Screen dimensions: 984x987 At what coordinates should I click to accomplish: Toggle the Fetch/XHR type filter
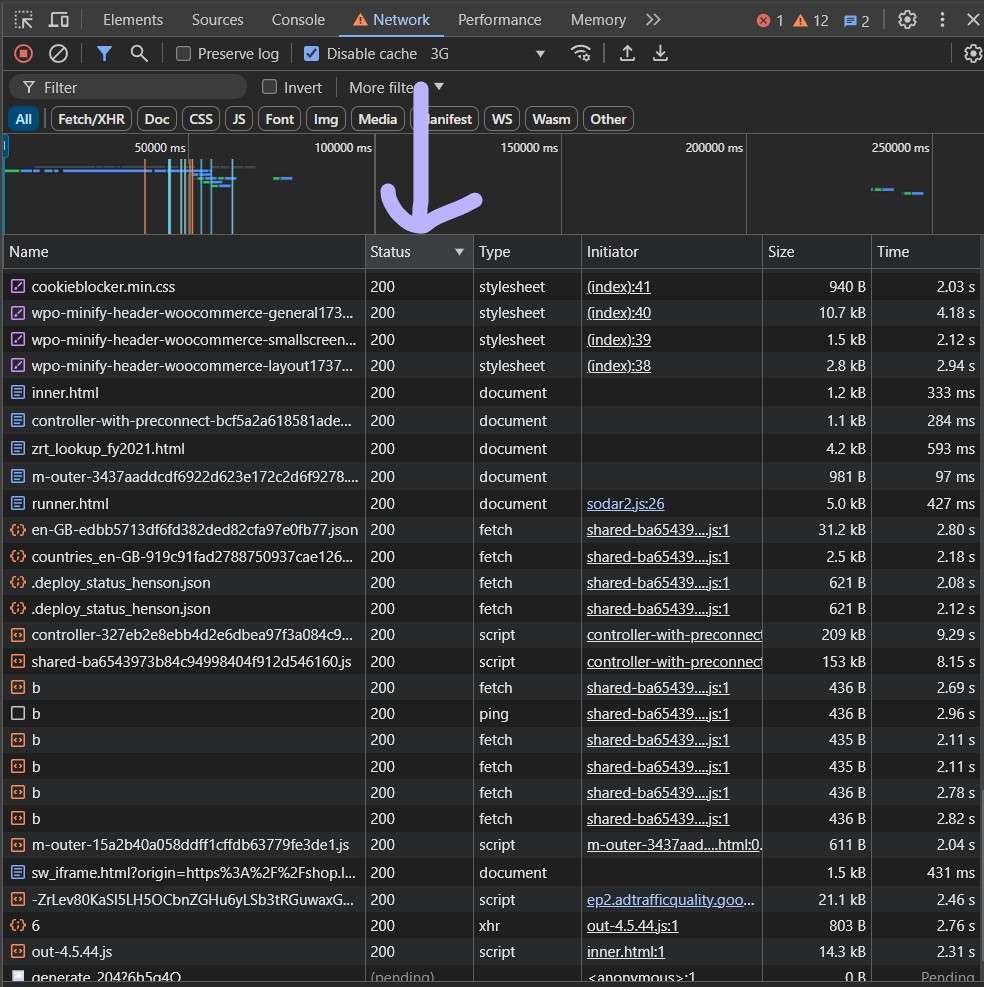[91, 119]
